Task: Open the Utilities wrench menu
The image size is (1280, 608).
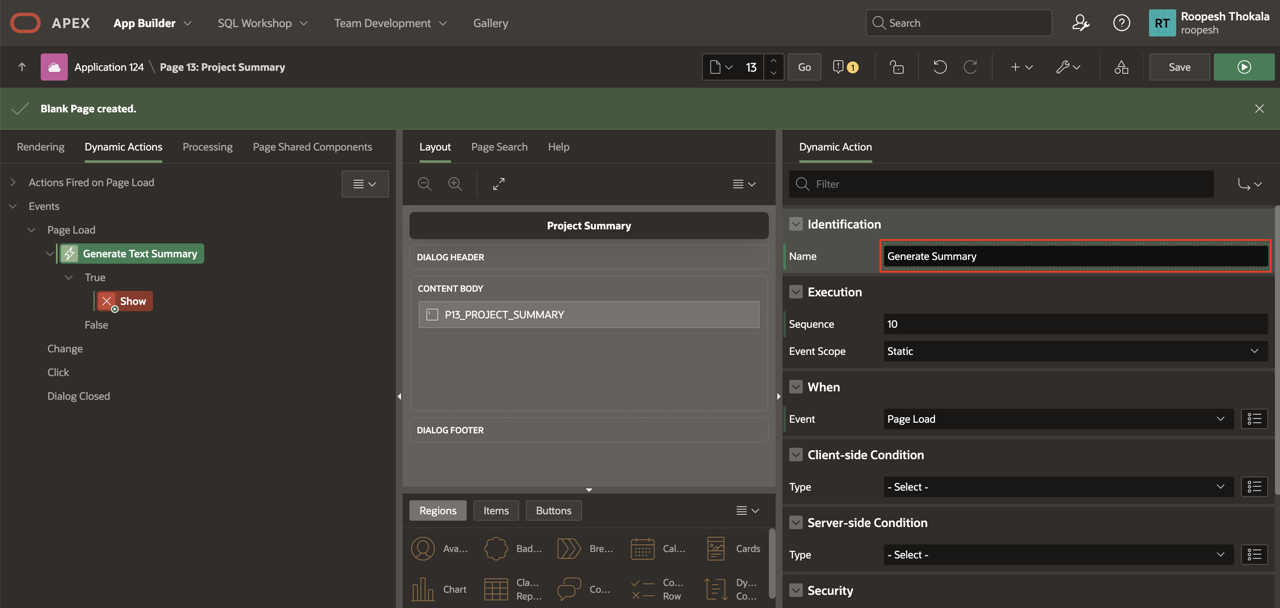Action: click(1068, 67)
